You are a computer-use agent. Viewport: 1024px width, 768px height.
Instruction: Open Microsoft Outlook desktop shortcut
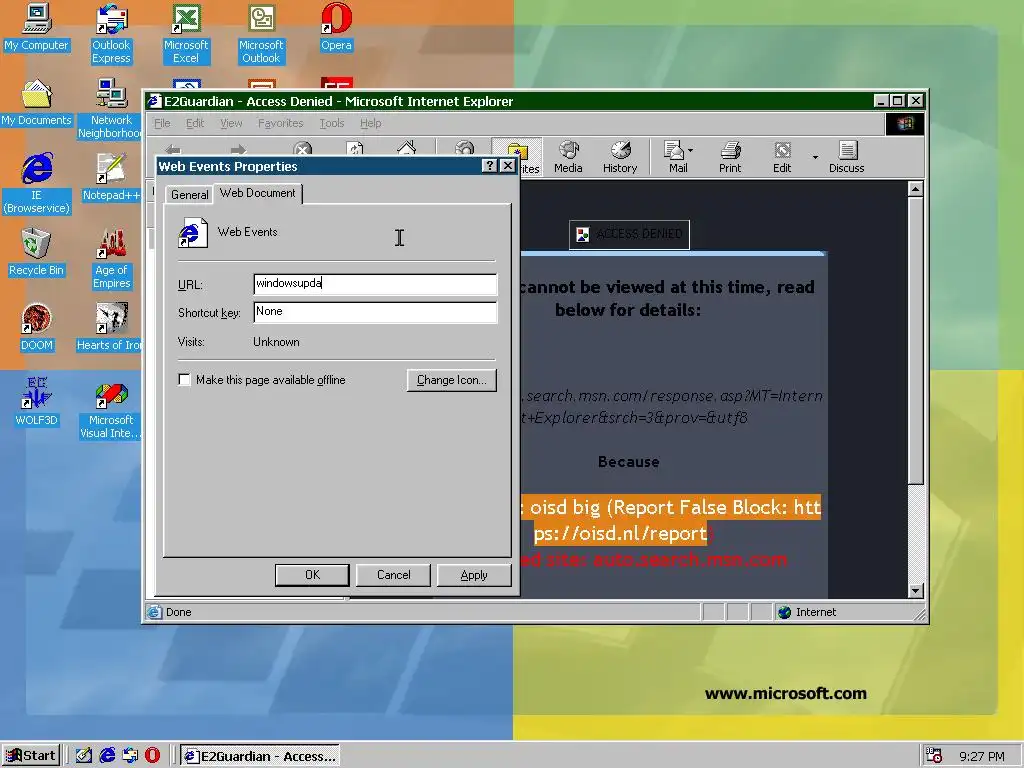[x=261, y=33]
